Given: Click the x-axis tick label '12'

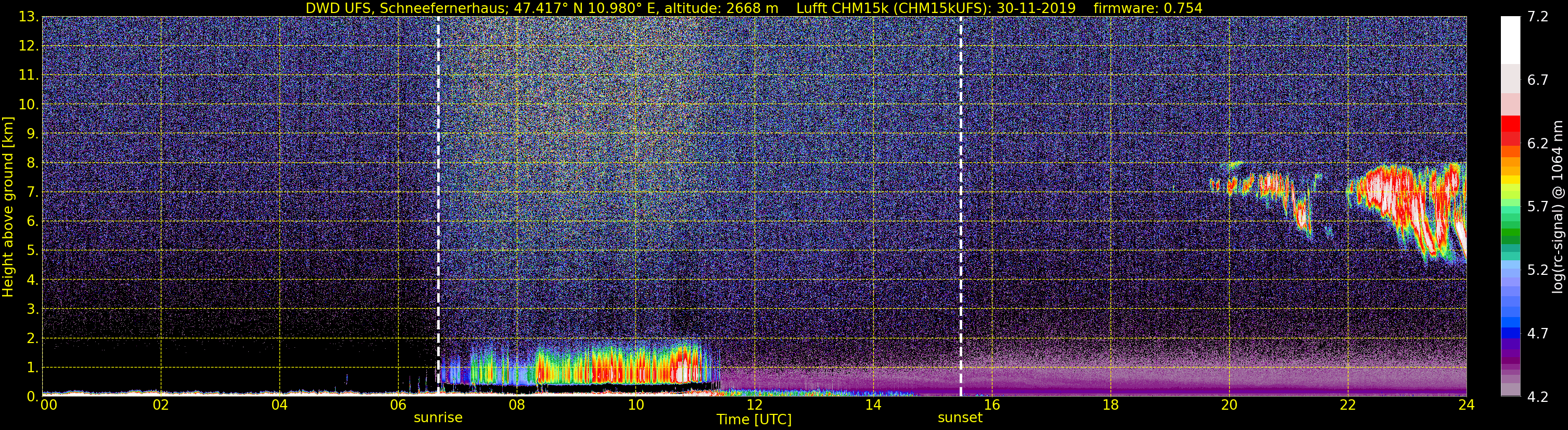Looking at the screenshot, I should [754, 405].
